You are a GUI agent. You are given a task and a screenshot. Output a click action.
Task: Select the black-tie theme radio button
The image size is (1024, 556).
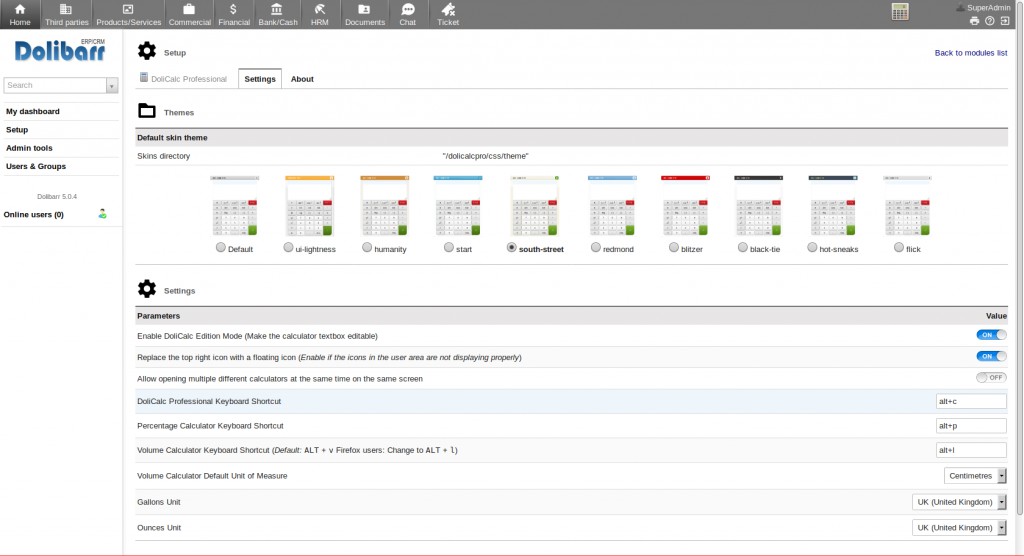743,248
